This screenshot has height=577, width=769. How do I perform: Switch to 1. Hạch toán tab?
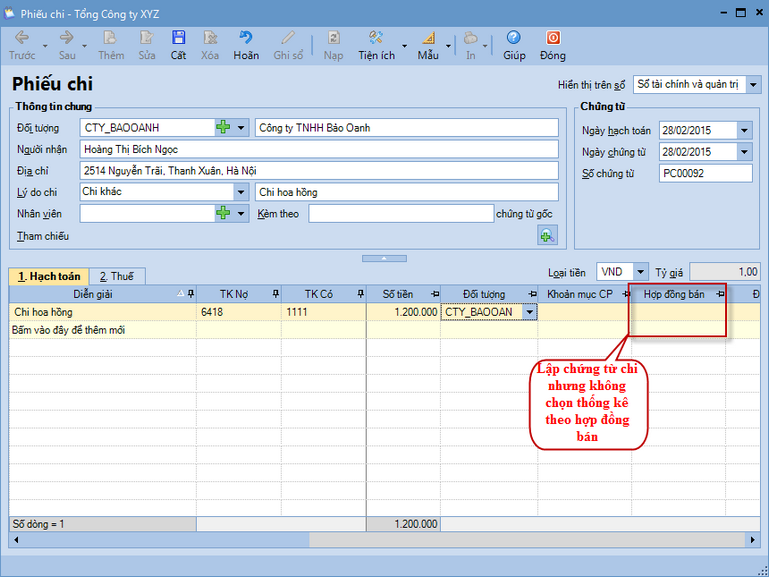tap(49, 276)
